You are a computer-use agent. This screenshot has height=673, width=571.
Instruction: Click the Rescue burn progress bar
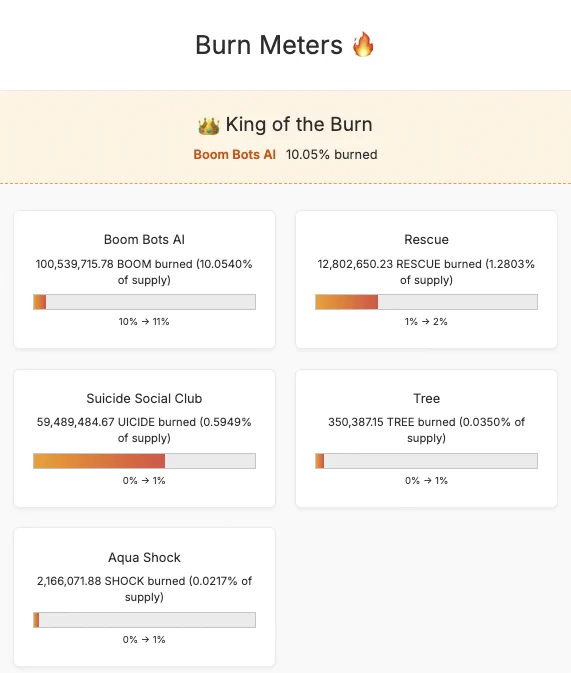pyautogui.click(x=426, y=302)
